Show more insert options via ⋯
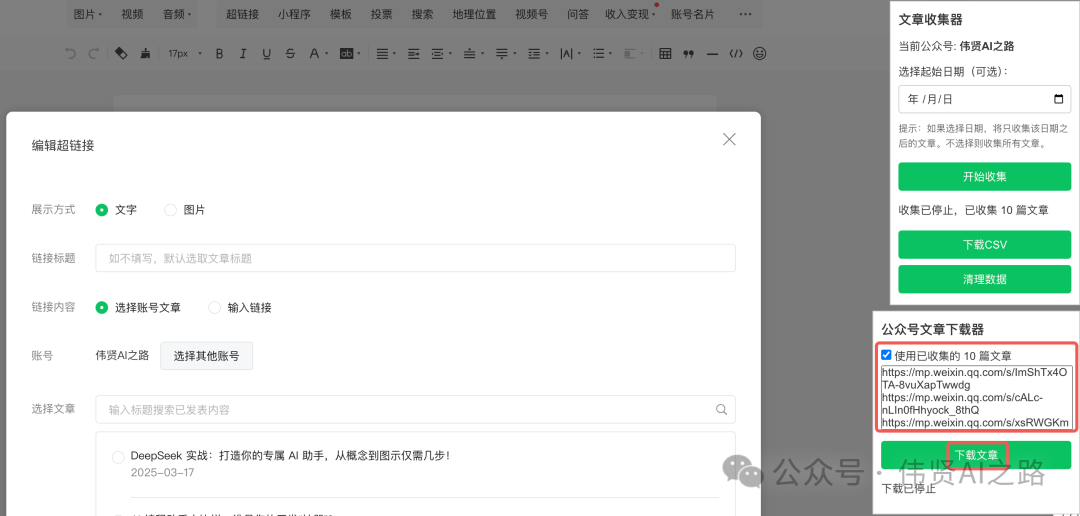The width and height of the screenshot is (1080, 516). pos(745,14)
